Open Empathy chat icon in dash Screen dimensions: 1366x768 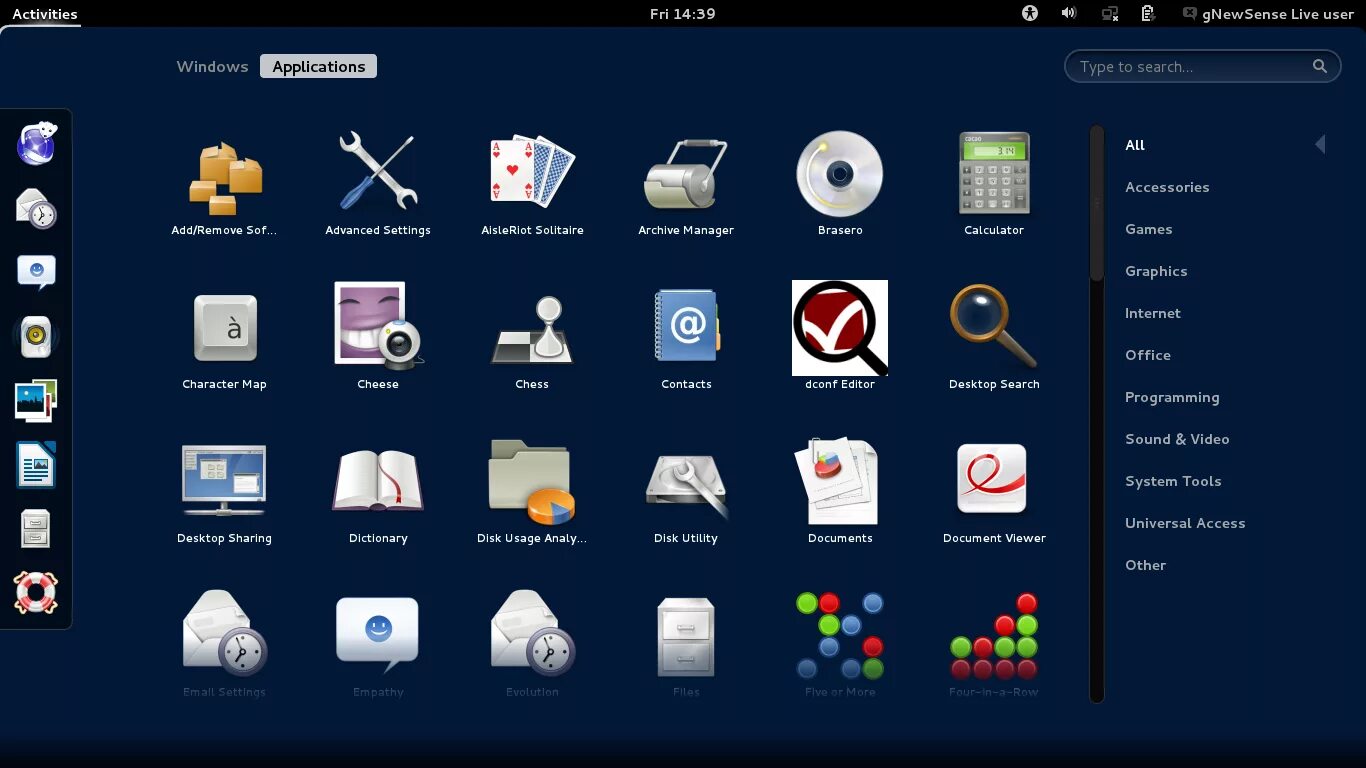pos(36,272)
